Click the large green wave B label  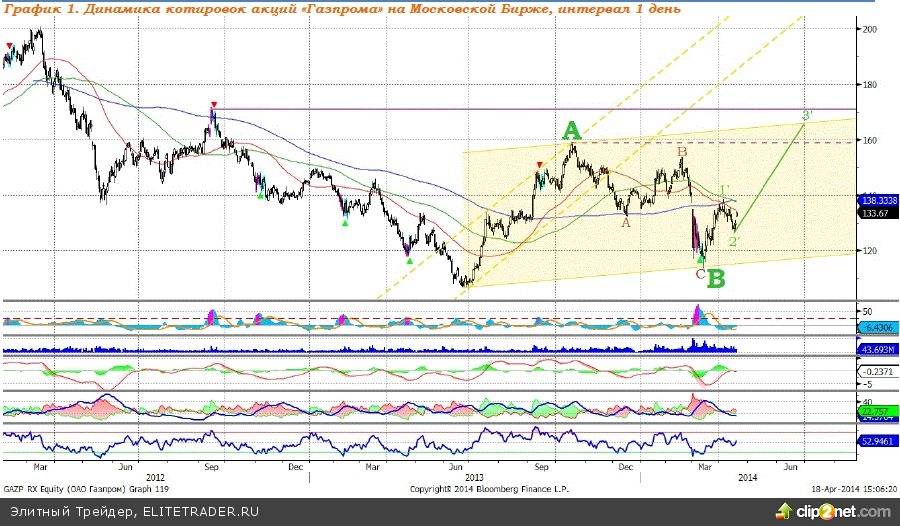(x=716, y=278)
